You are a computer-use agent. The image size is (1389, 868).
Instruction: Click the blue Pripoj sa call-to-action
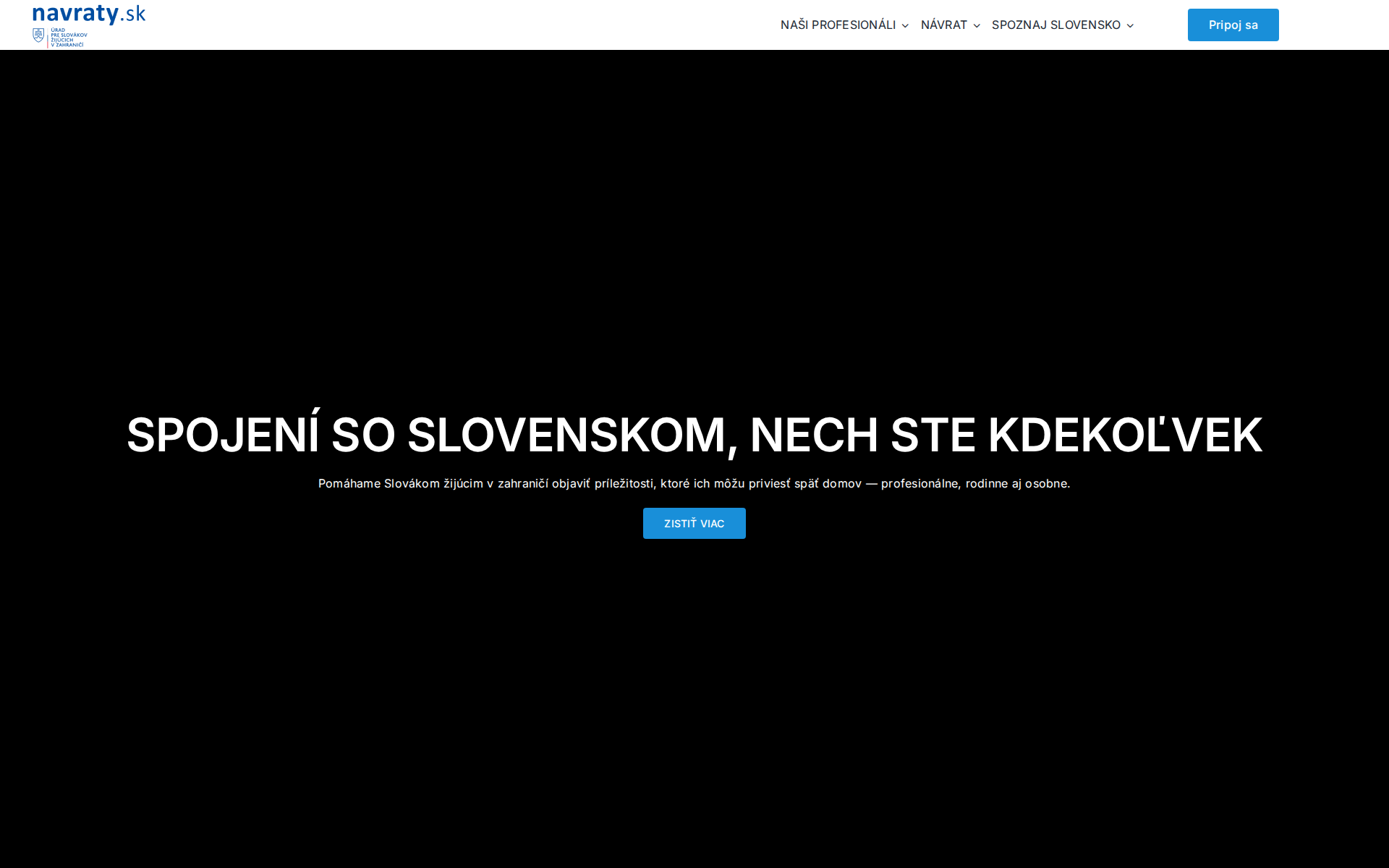tap(1233, 25)
